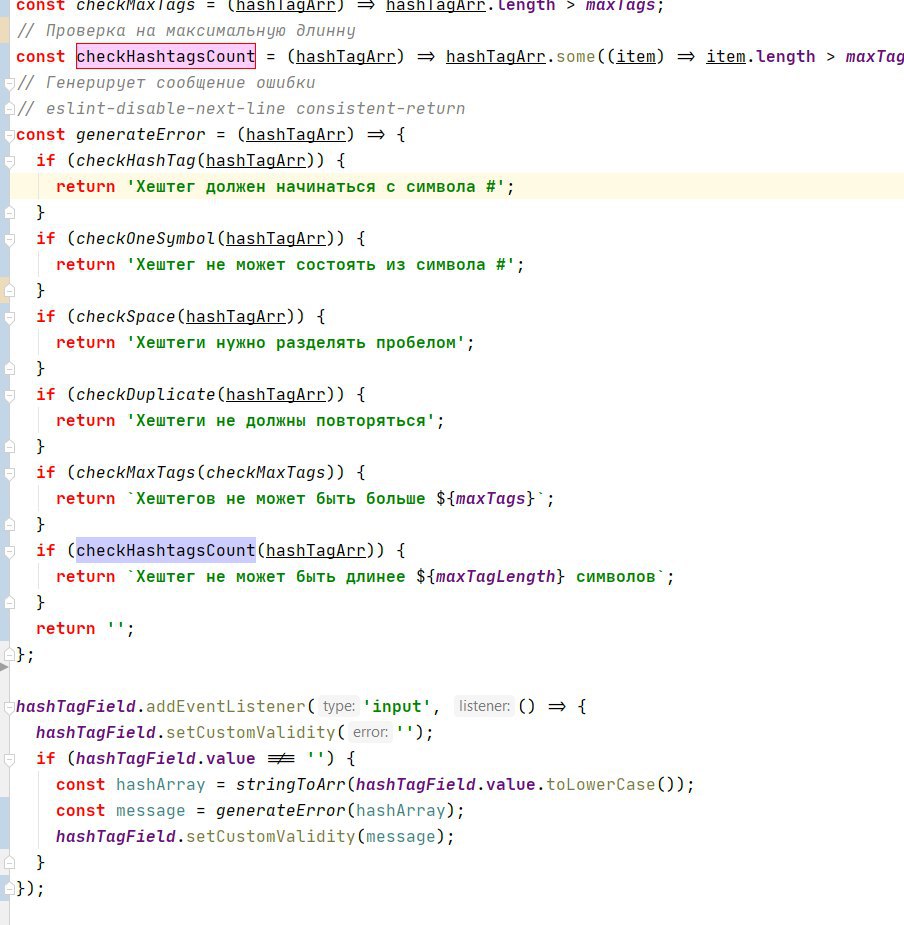904x925 pixels.
Task: Click the hashArray constant declaration
Action: tap(161, 785)
